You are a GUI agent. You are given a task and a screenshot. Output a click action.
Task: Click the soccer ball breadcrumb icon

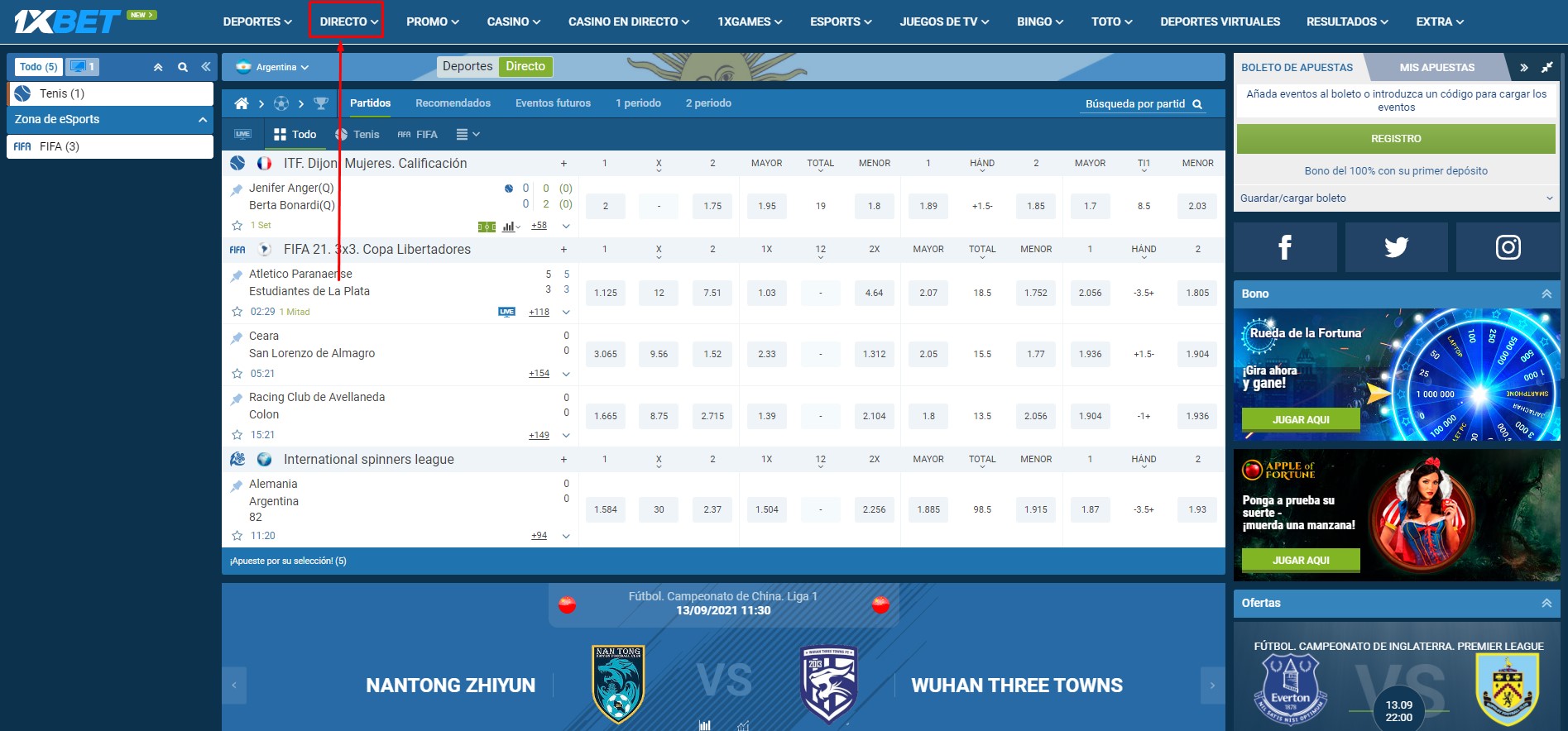(281, 103)
